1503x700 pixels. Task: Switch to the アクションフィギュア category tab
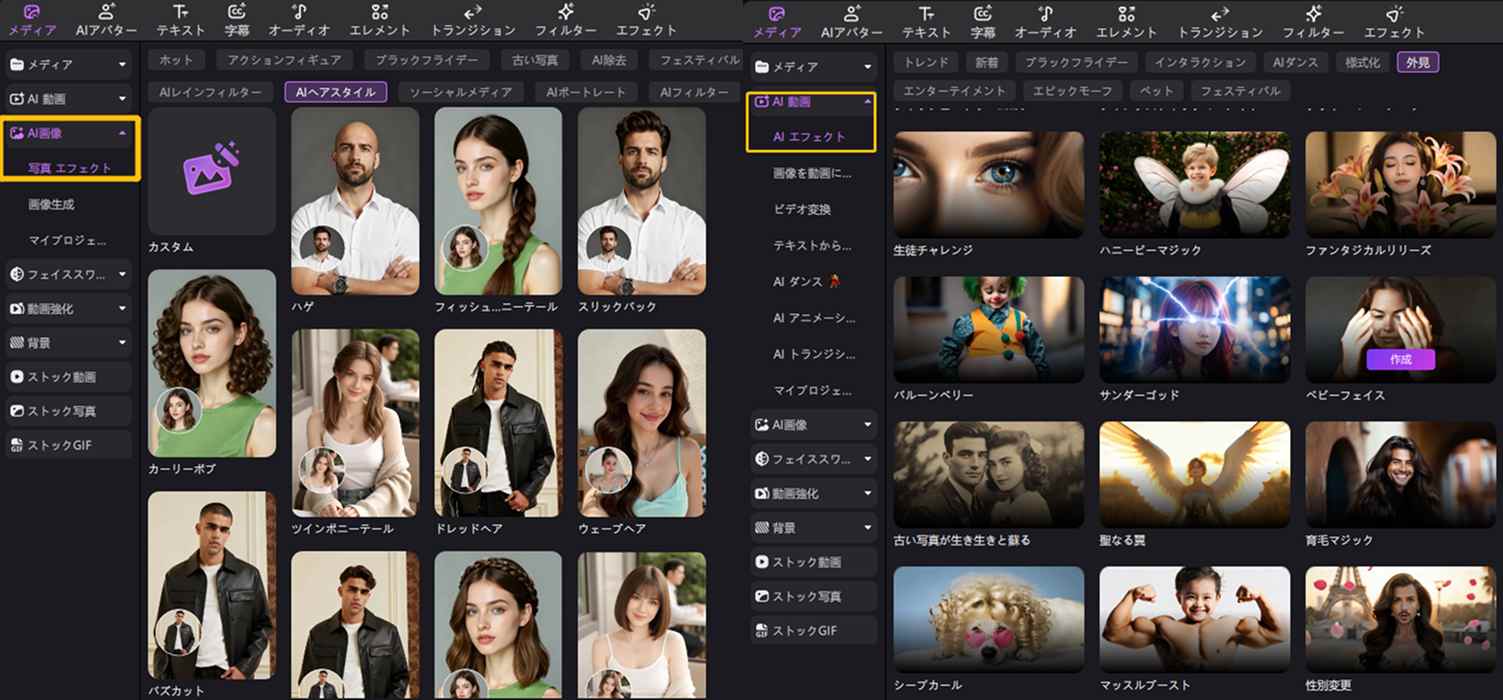point(284,60)
